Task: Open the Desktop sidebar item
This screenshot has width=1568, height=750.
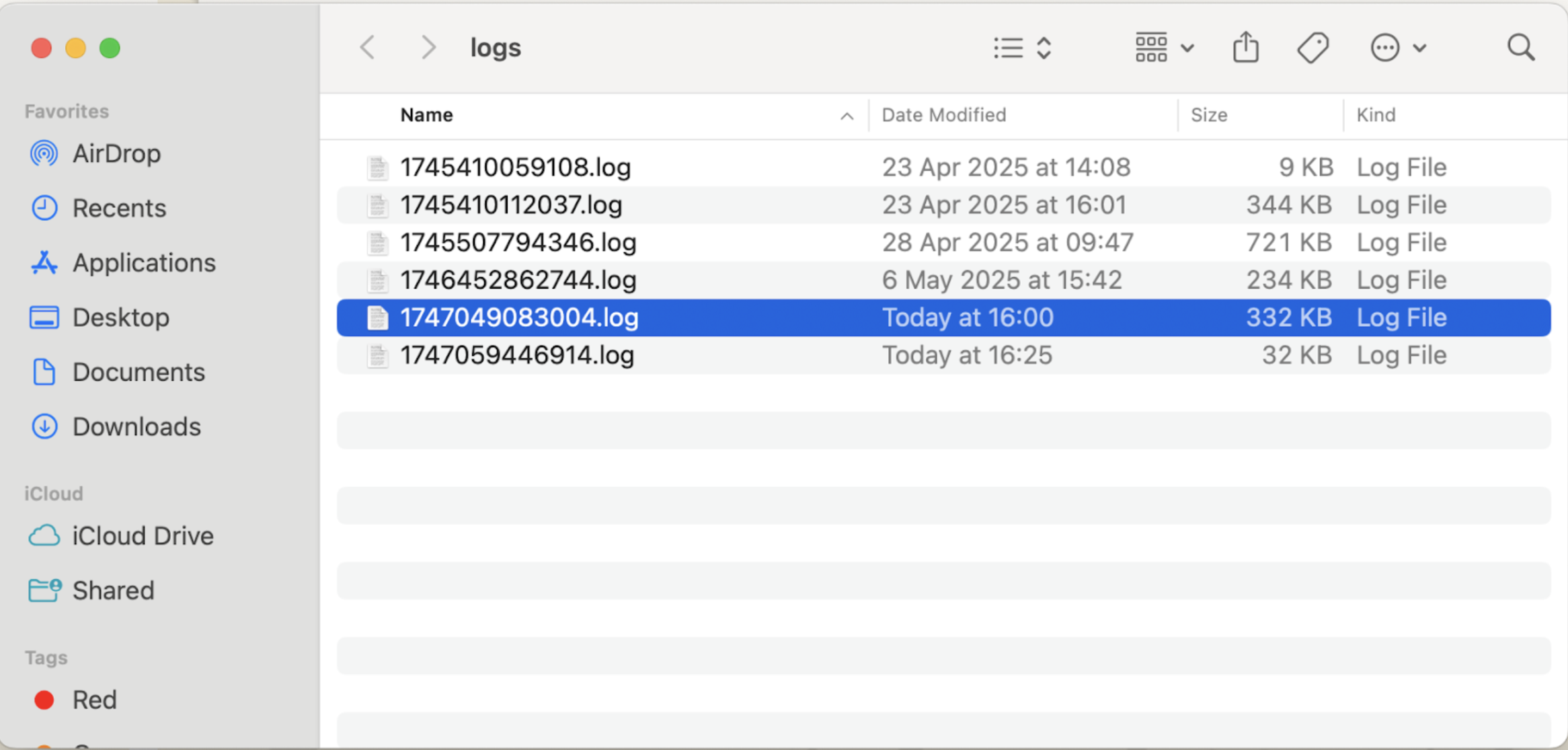Action: coord(120,317)
